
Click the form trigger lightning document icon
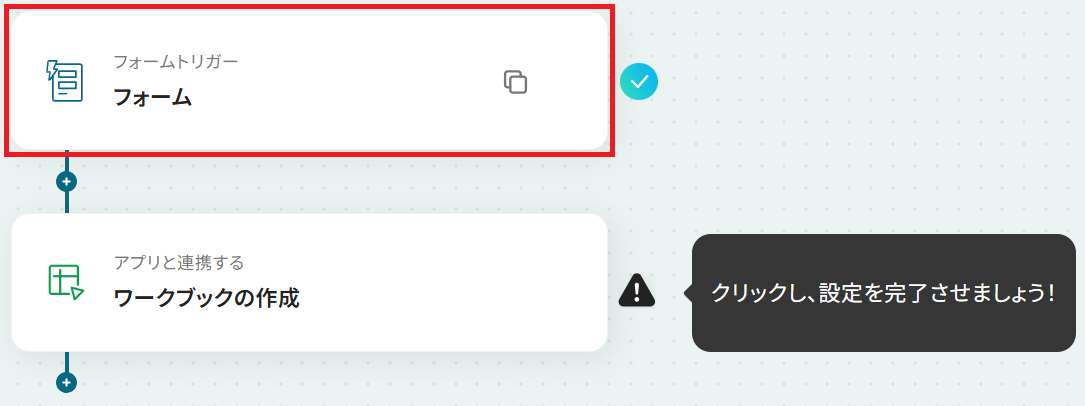64,81
